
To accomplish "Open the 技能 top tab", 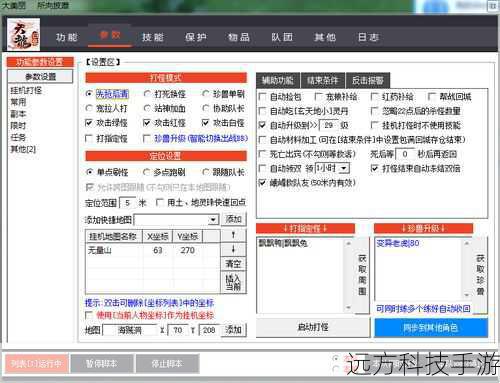I will tap(153, 37).
